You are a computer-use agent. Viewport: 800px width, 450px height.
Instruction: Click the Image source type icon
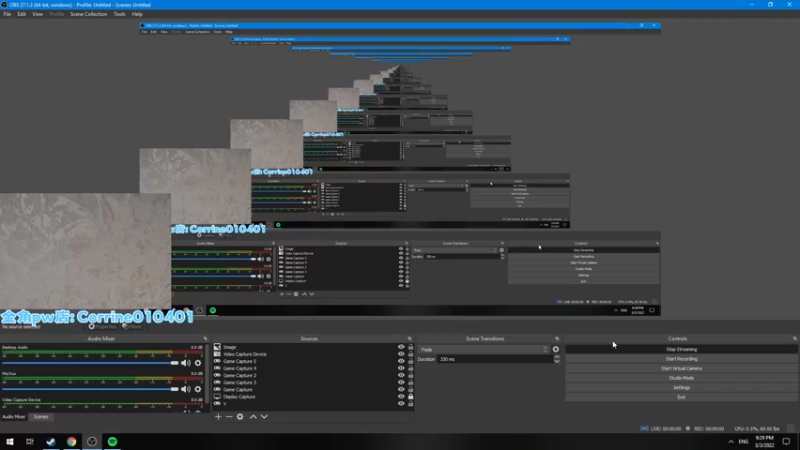point(217,347)
